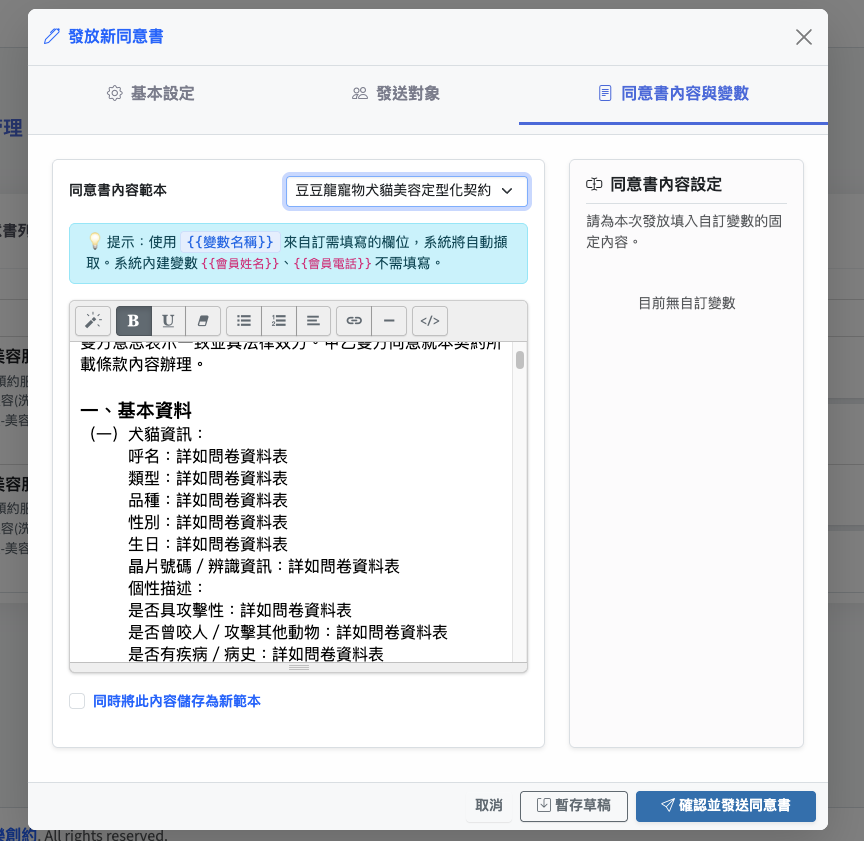The width and height of the screenshot is (864, 841).
Task: Save draft with 暫存草稿 button
Action: tap(574, 806)
